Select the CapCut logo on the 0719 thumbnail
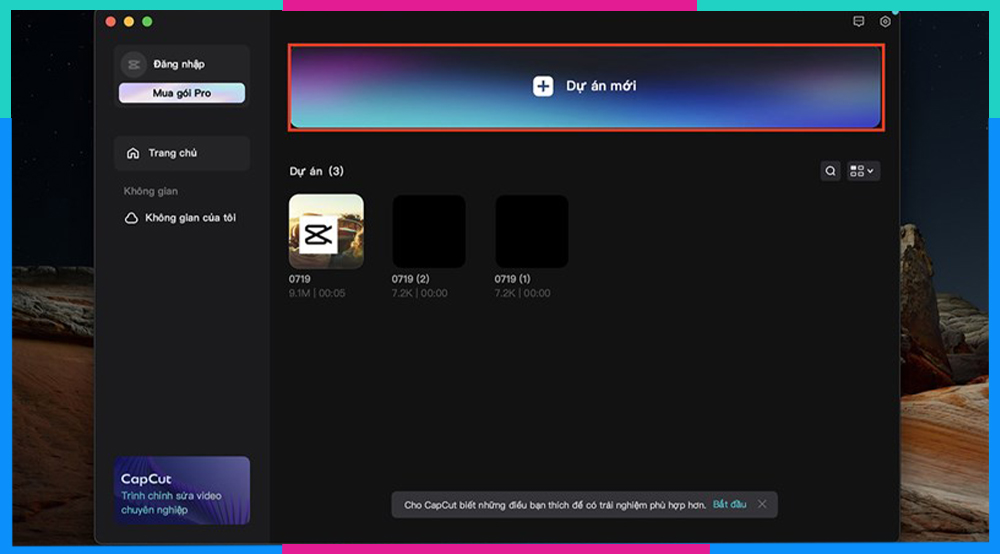The width and height of the screenshot is (1000, 554). 317,237
